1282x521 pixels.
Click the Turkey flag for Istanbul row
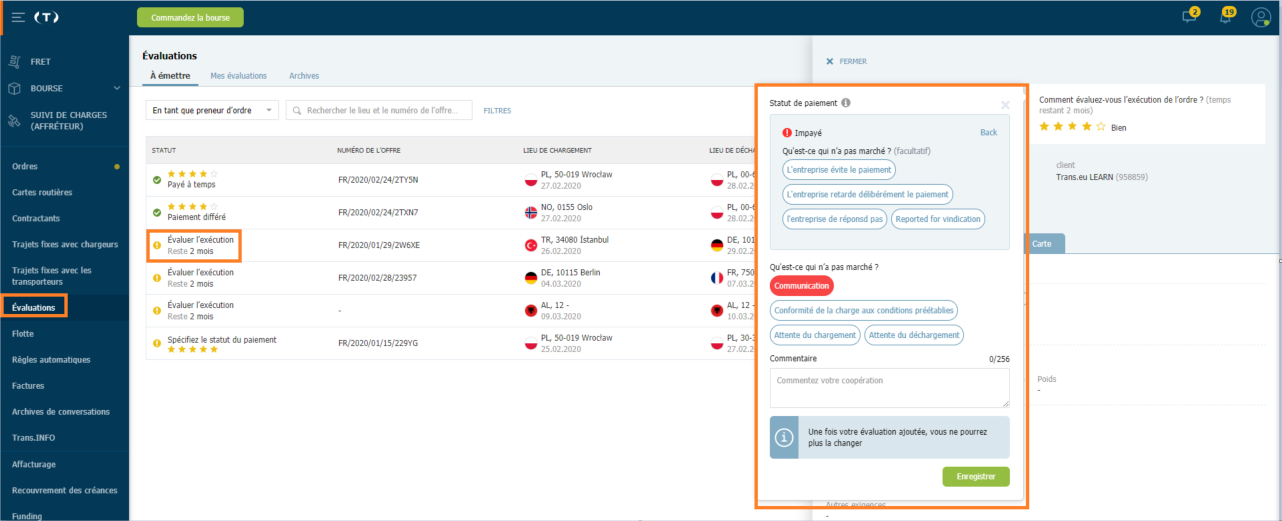click(x=531, y=245)
